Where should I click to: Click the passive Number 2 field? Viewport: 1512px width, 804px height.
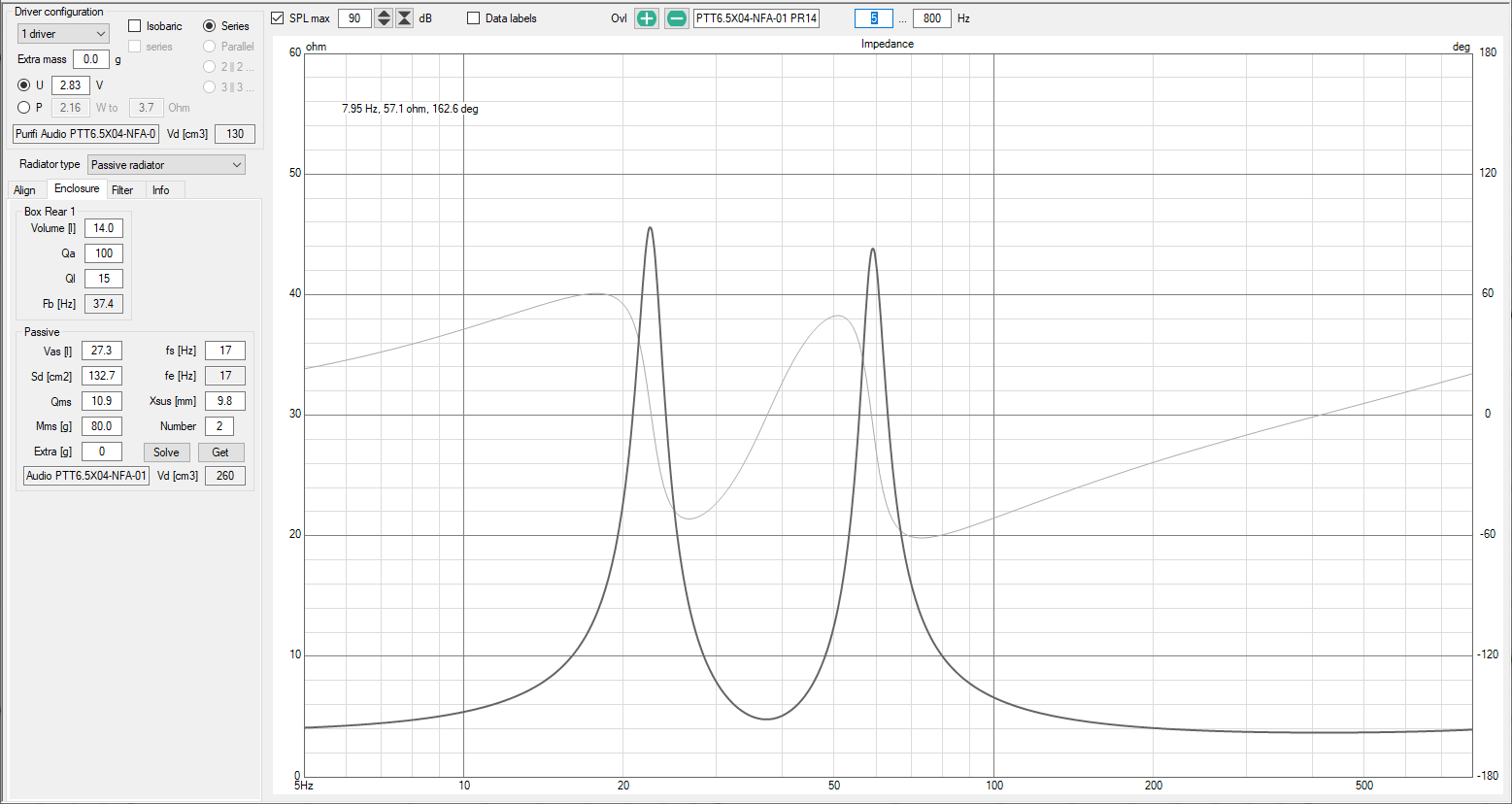pos(219,426)
